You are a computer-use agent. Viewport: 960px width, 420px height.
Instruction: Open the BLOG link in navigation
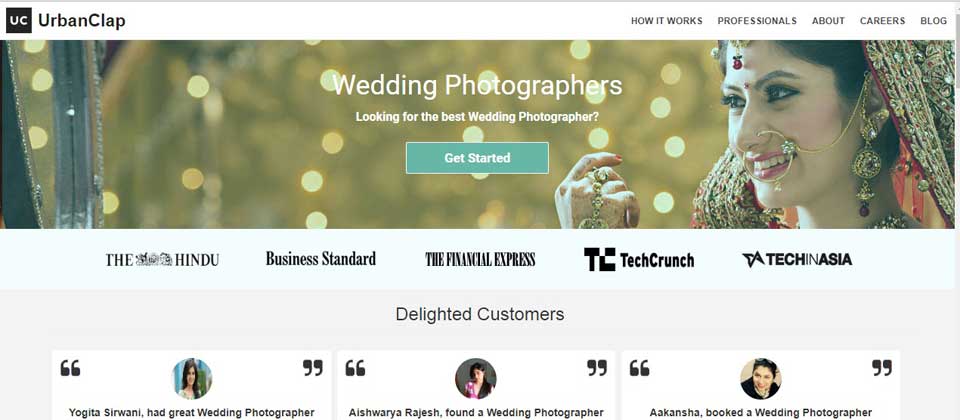click(934, 21)
